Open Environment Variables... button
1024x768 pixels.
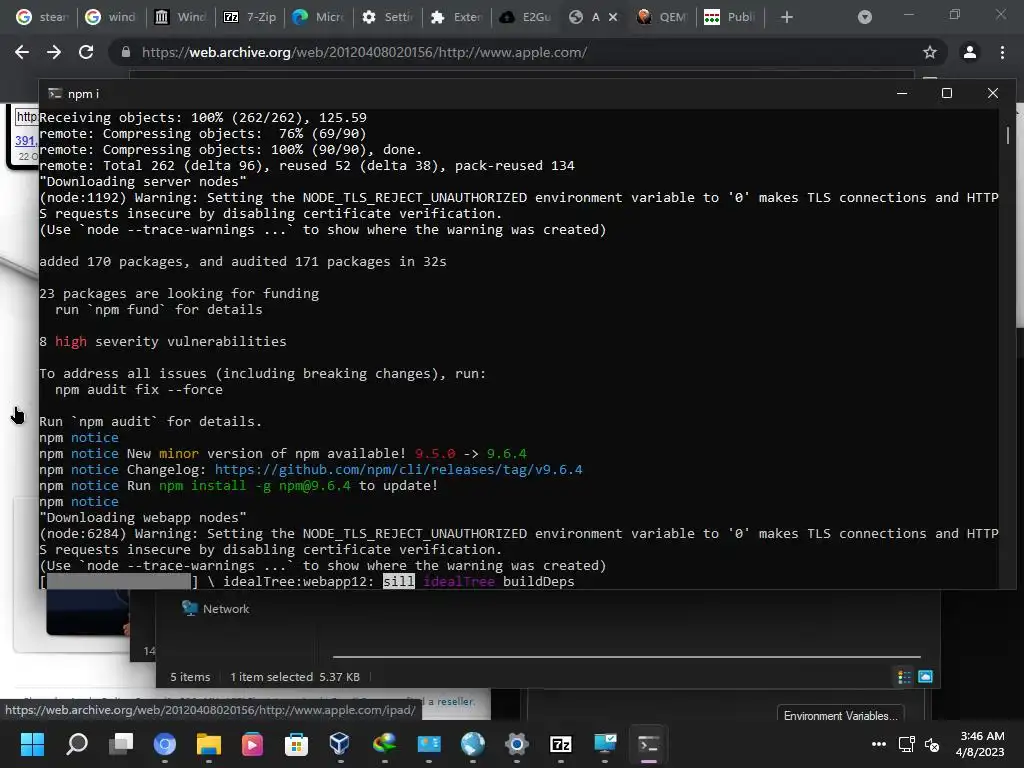[840, 715]
